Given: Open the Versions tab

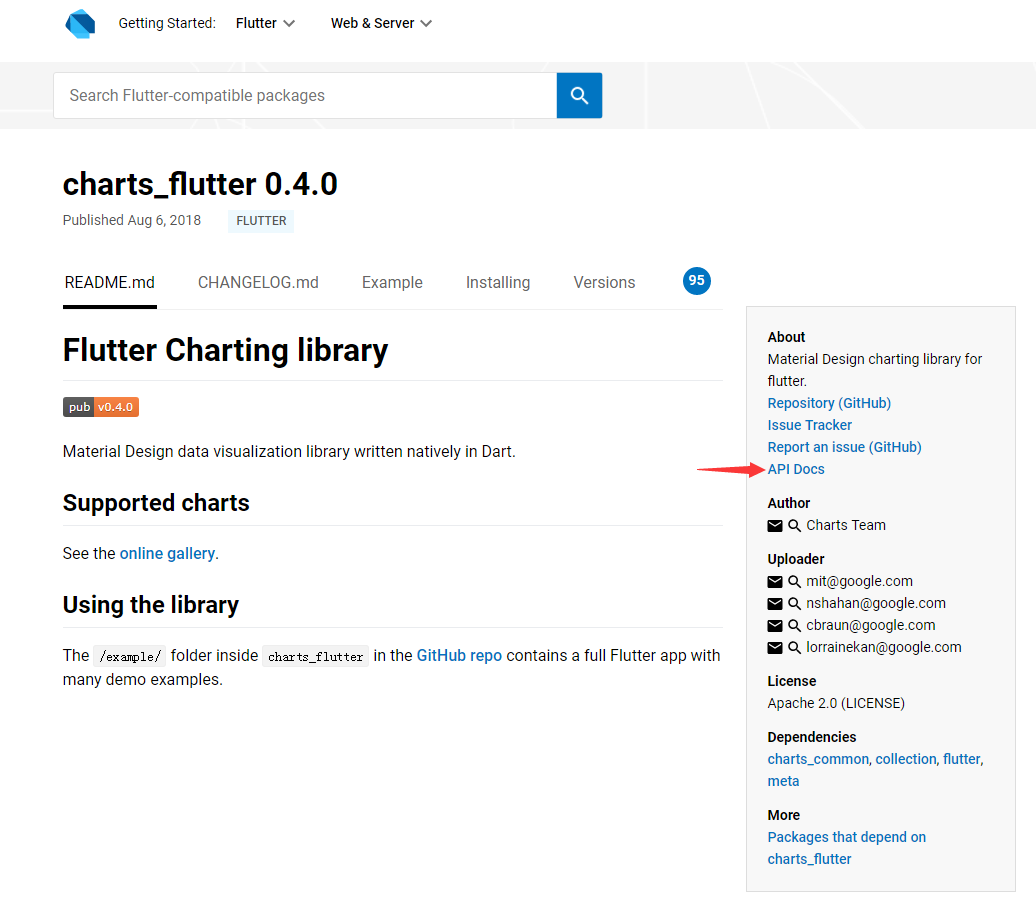Looking at the screenshot, I should click(x=604, y=282).
